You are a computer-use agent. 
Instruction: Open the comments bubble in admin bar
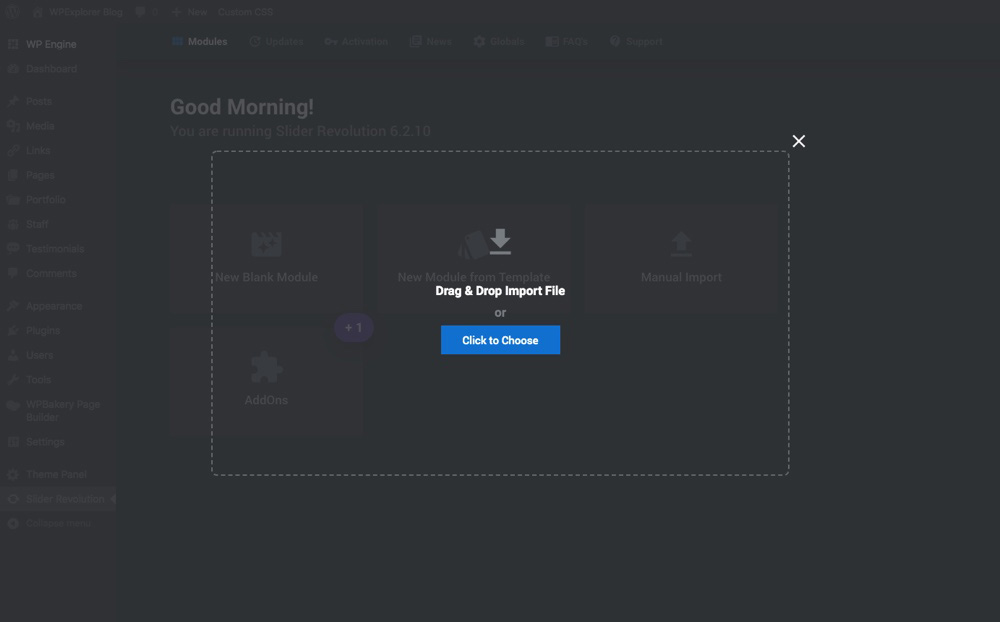pos(146,12)
